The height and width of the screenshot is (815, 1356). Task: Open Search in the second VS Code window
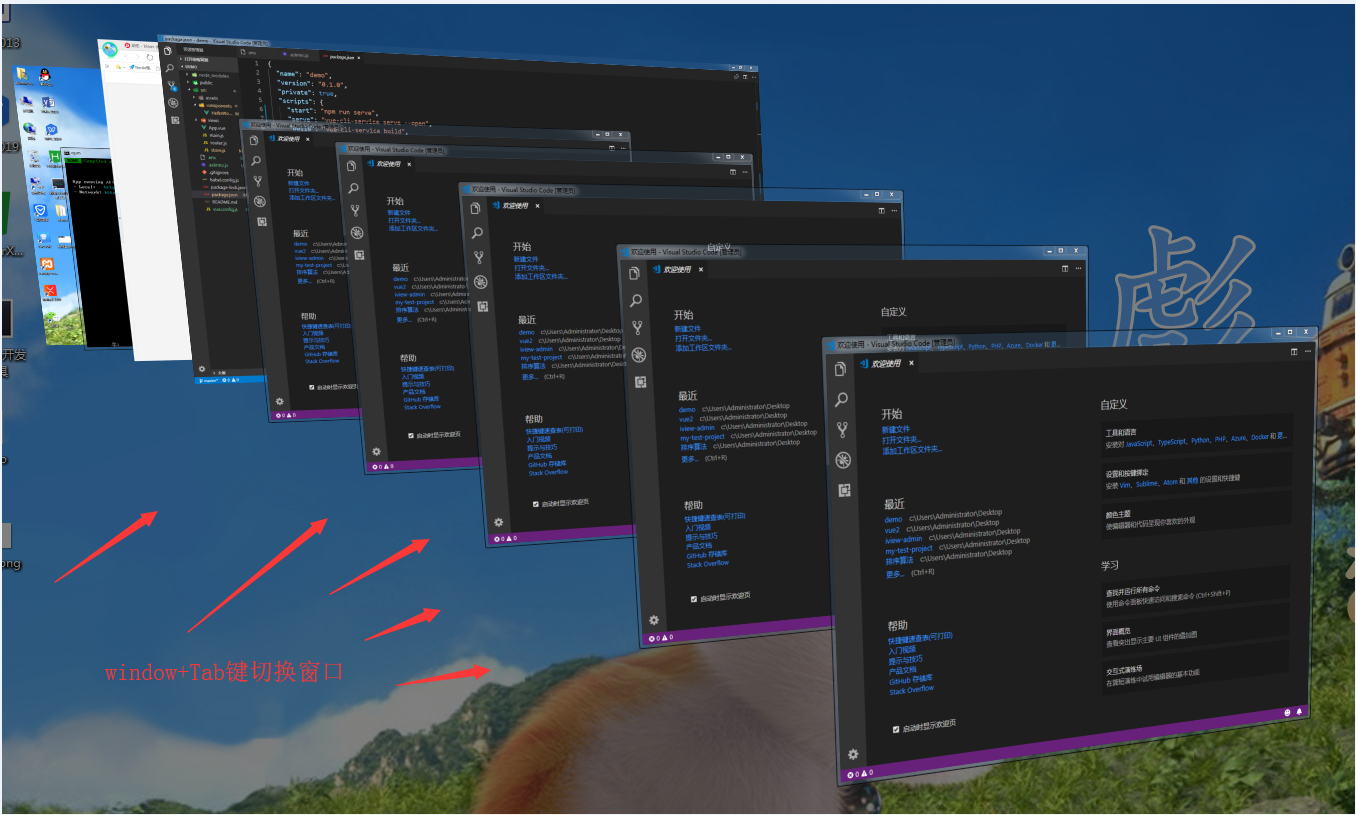pos(636,300)
